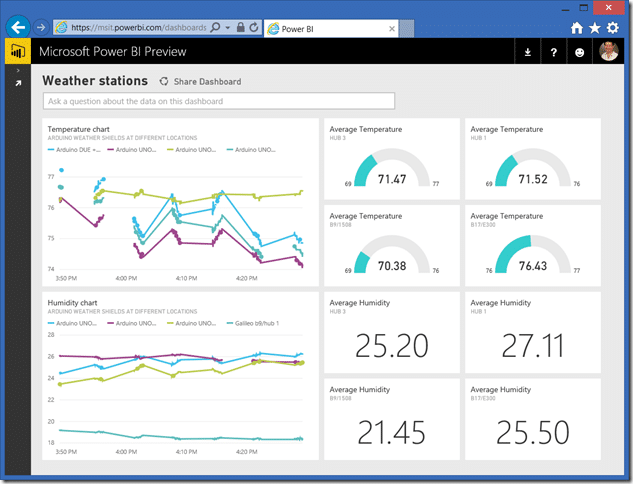Refresh the page with reload icon
The width and height of the screenshot is (633, 484).
[x=254, y=27]
